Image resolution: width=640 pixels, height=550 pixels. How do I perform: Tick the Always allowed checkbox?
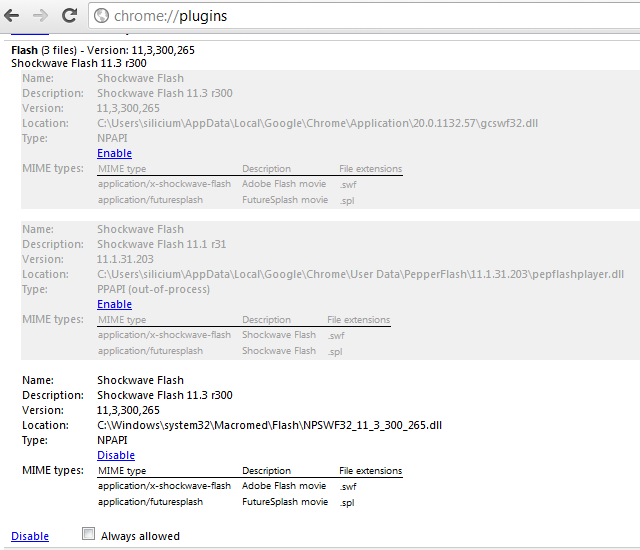[x=88, y=534]
